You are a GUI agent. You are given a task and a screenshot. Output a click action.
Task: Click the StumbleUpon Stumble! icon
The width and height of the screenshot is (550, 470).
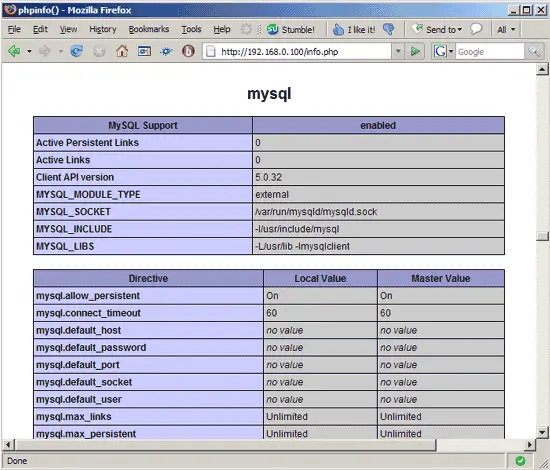(x=272, y=29)
